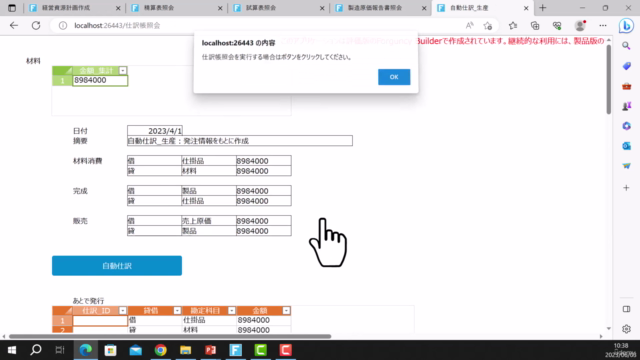This screenshot has height=360, width=640.
Task: Open the Bing chat sidebar icon
Action: 627,26
